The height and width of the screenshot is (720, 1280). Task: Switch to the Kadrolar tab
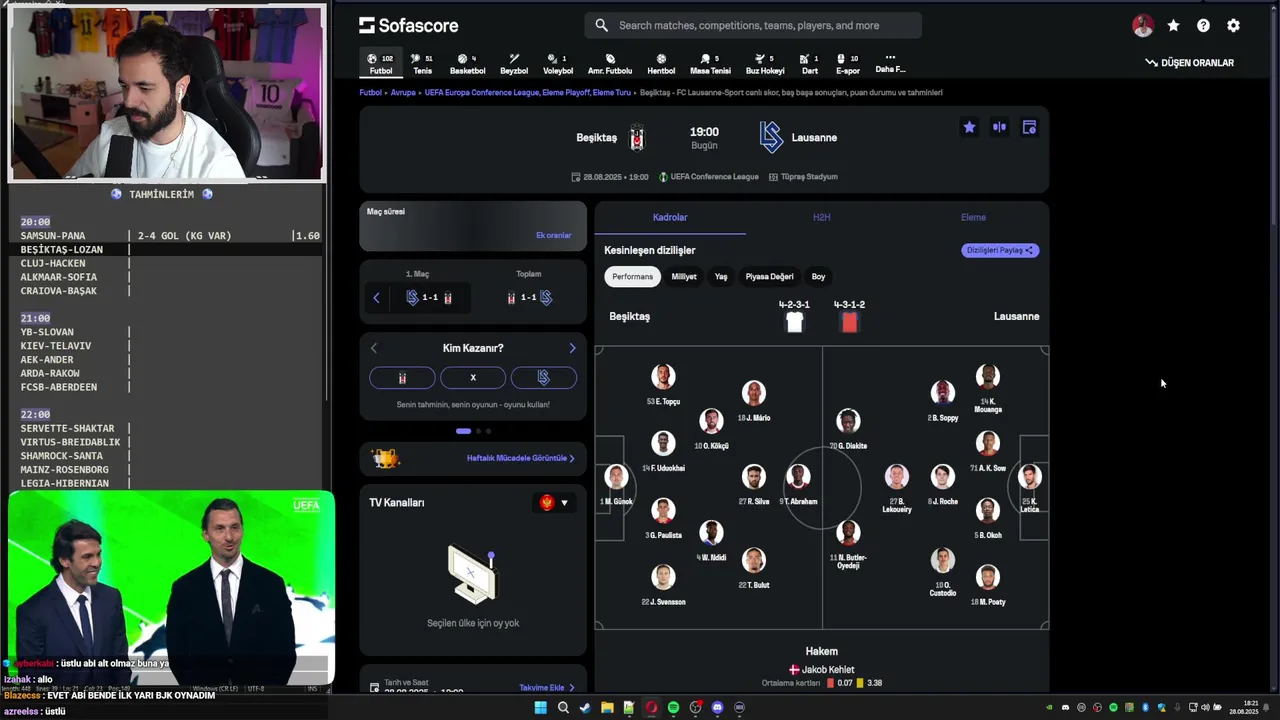(670, 217)
